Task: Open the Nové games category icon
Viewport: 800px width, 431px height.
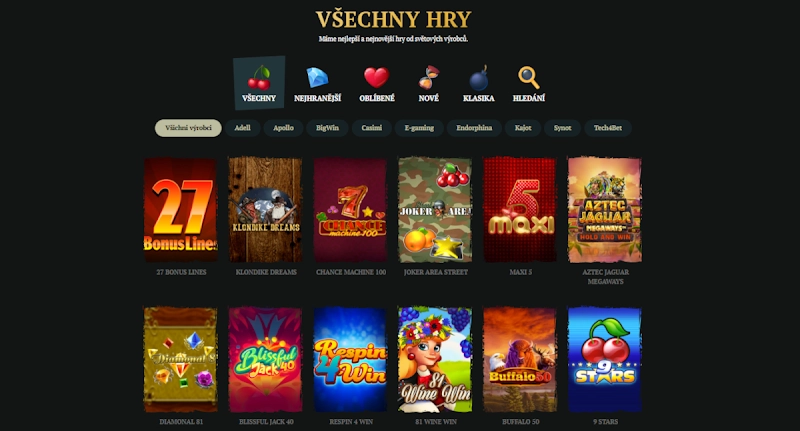Action: 429,84
